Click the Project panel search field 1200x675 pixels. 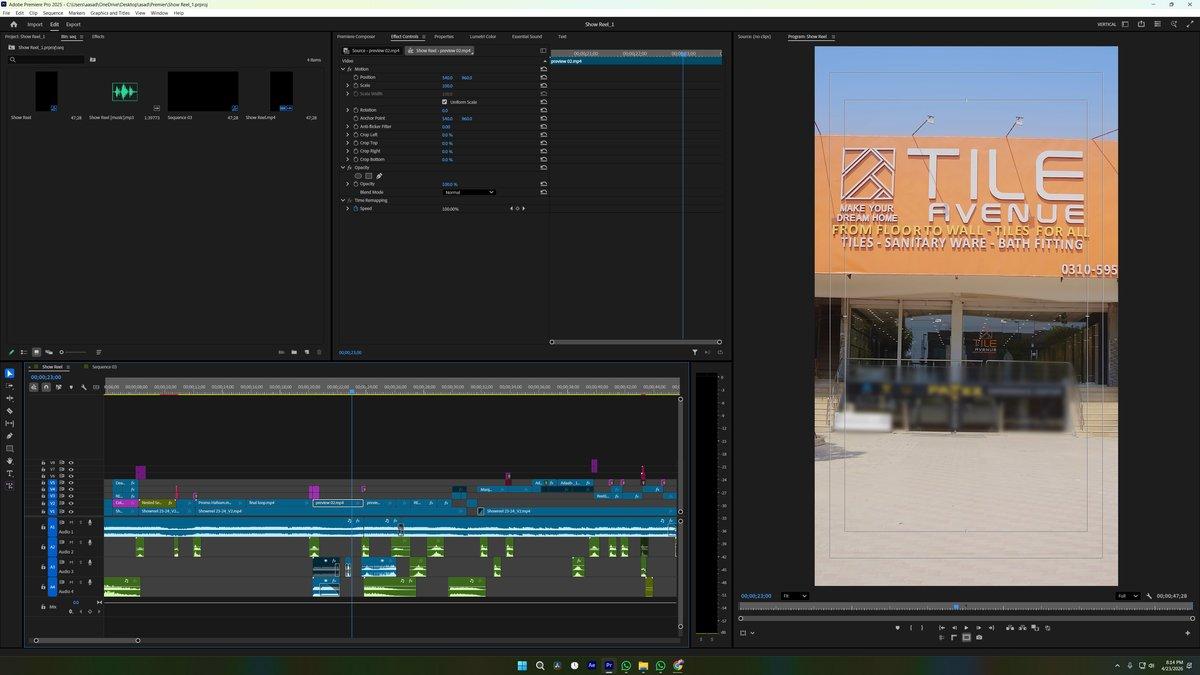tap(46, 60)
